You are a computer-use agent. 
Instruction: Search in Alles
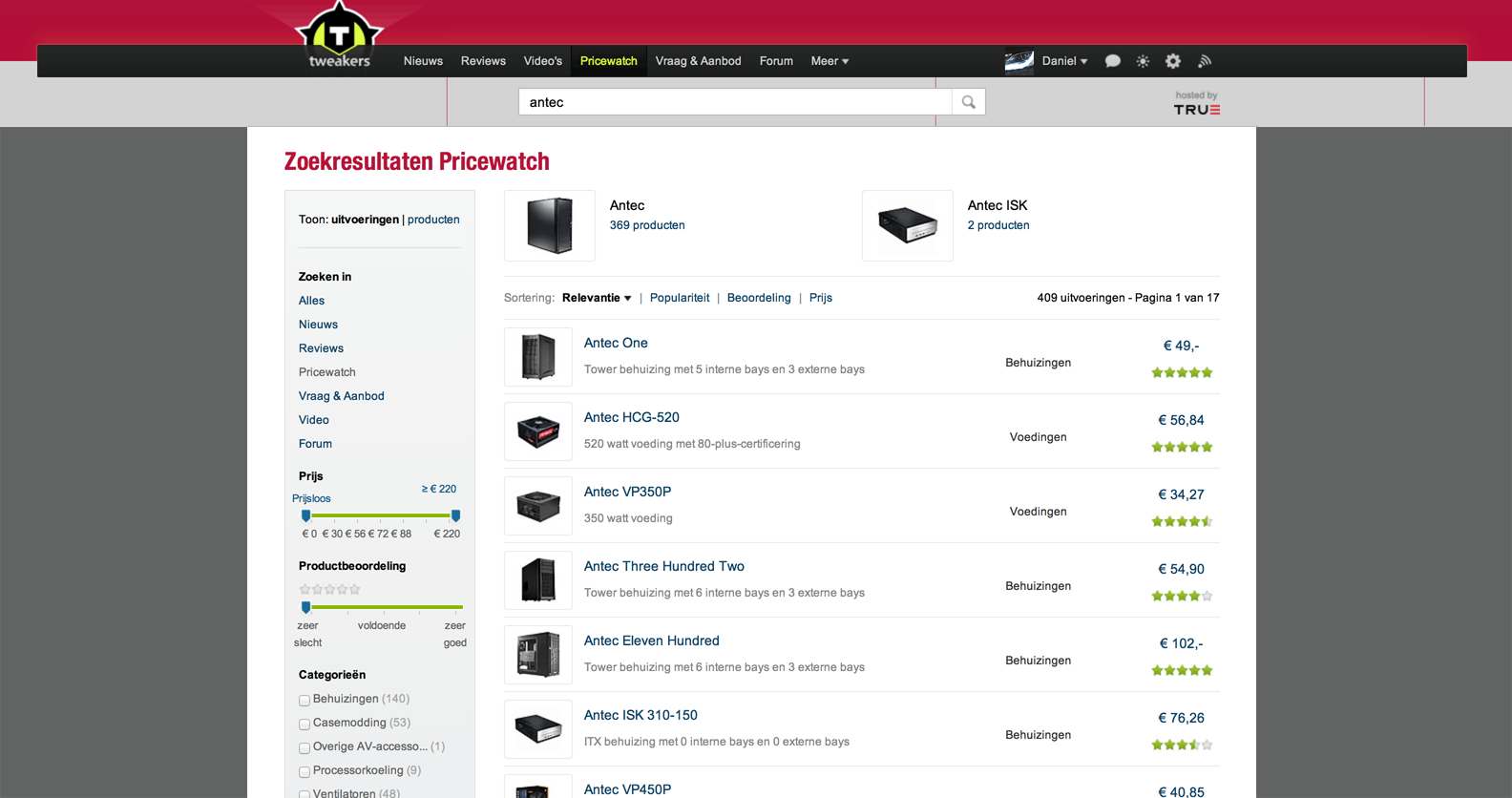click(311, 301)
